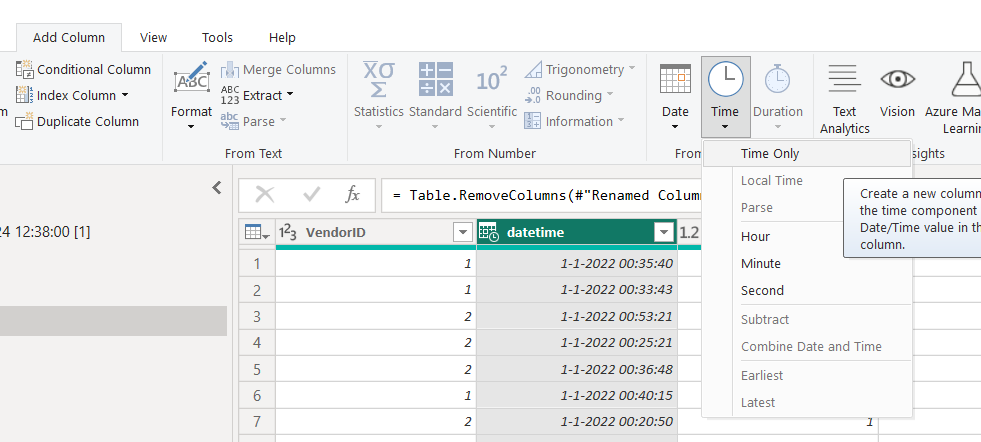The width and height of the screenshot is (981, 442).
Task: Switch to the View tab
Action: [x=153, y=37]
